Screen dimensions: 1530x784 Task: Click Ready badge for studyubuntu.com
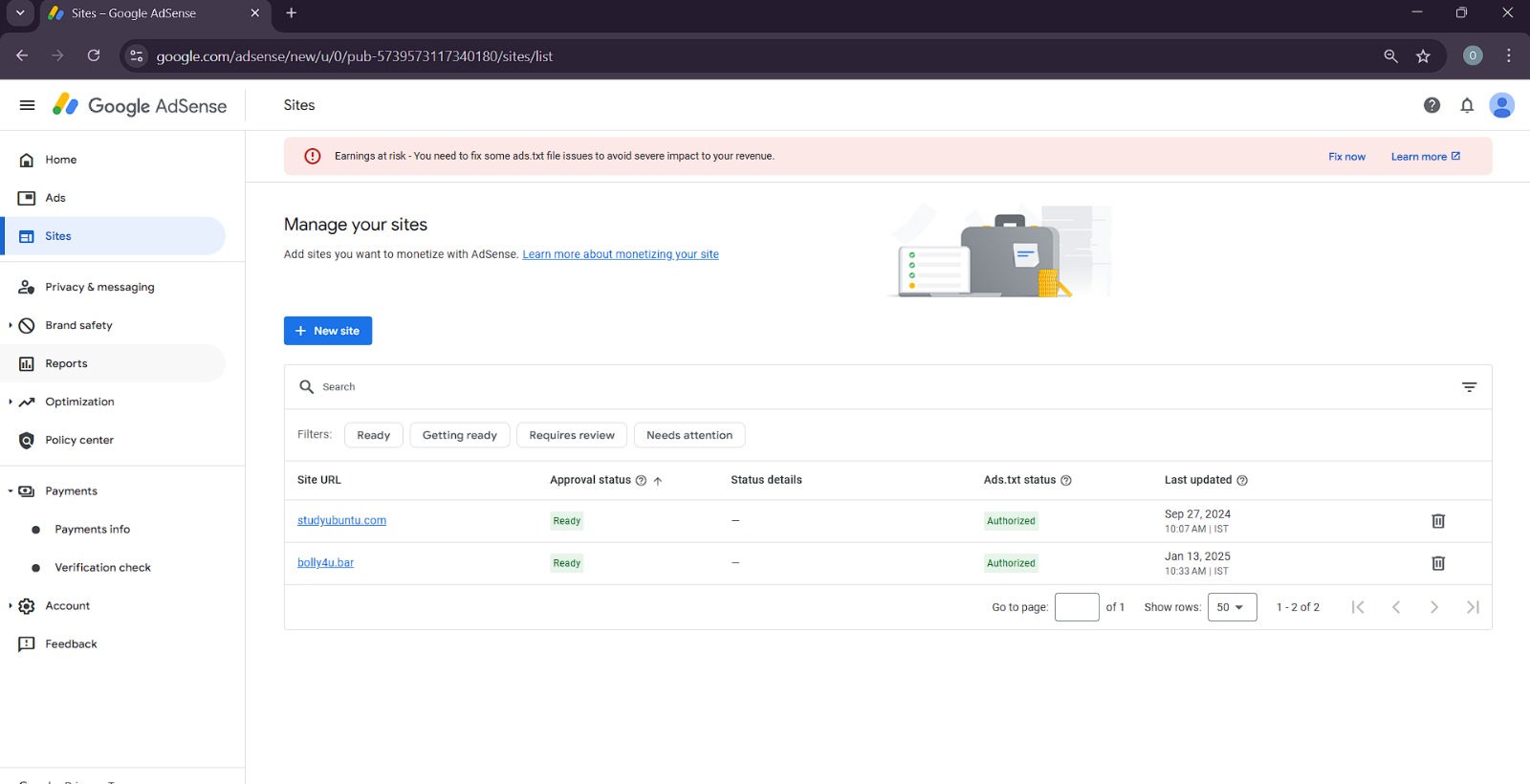pos(566,521)
